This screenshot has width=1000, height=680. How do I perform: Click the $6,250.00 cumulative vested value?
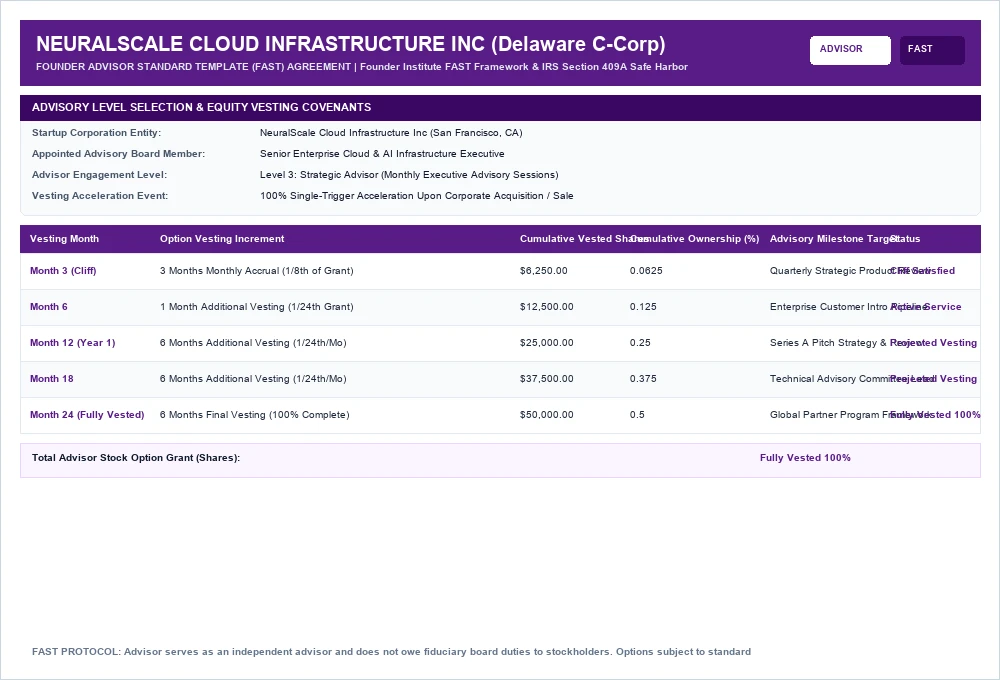pyautogui.click(x=543, y=270)
